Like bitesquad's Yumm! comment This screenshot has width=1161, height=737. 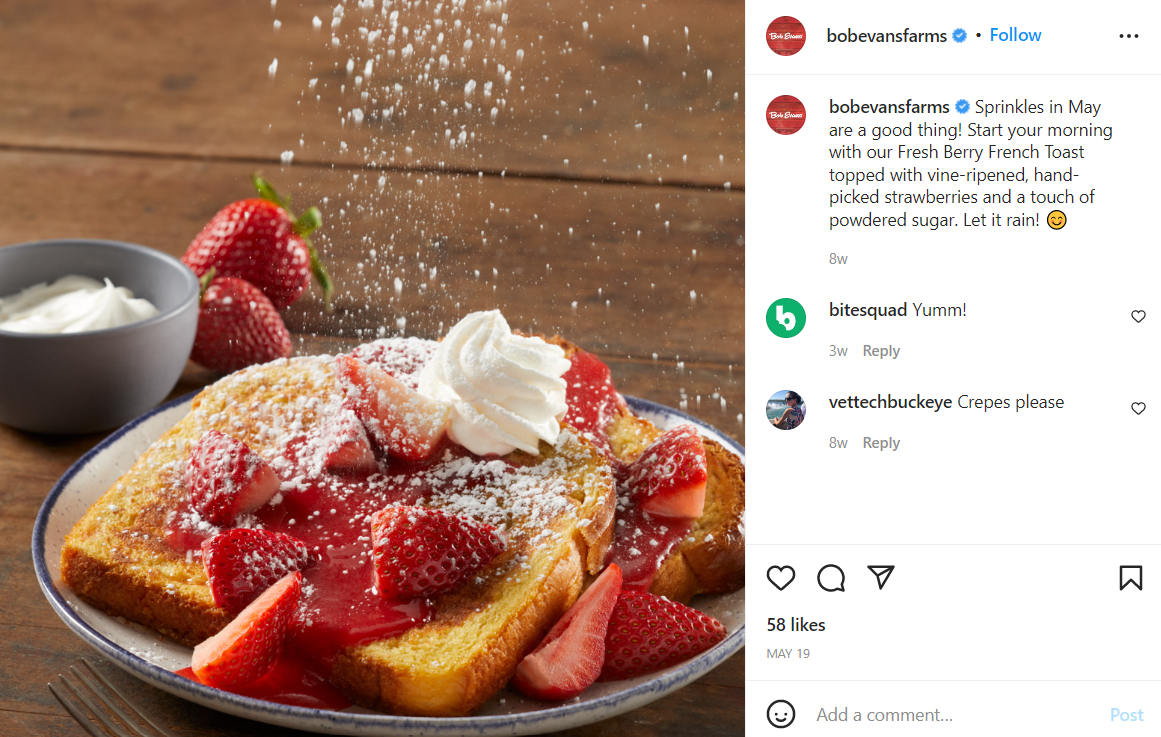coord(1138,316)
